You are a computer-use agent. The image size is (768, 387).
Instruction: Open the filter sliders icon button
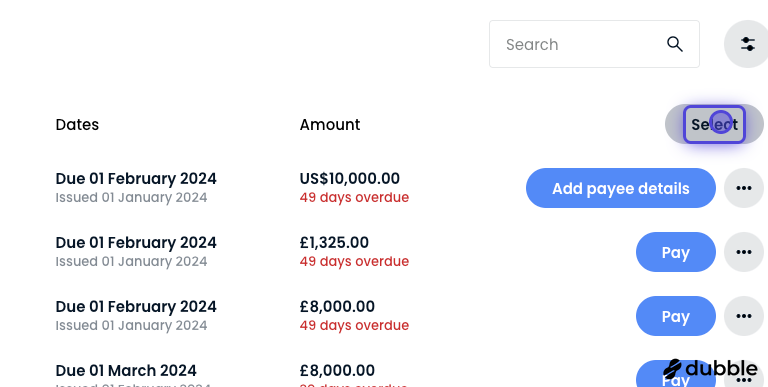(x=747, y=44)
